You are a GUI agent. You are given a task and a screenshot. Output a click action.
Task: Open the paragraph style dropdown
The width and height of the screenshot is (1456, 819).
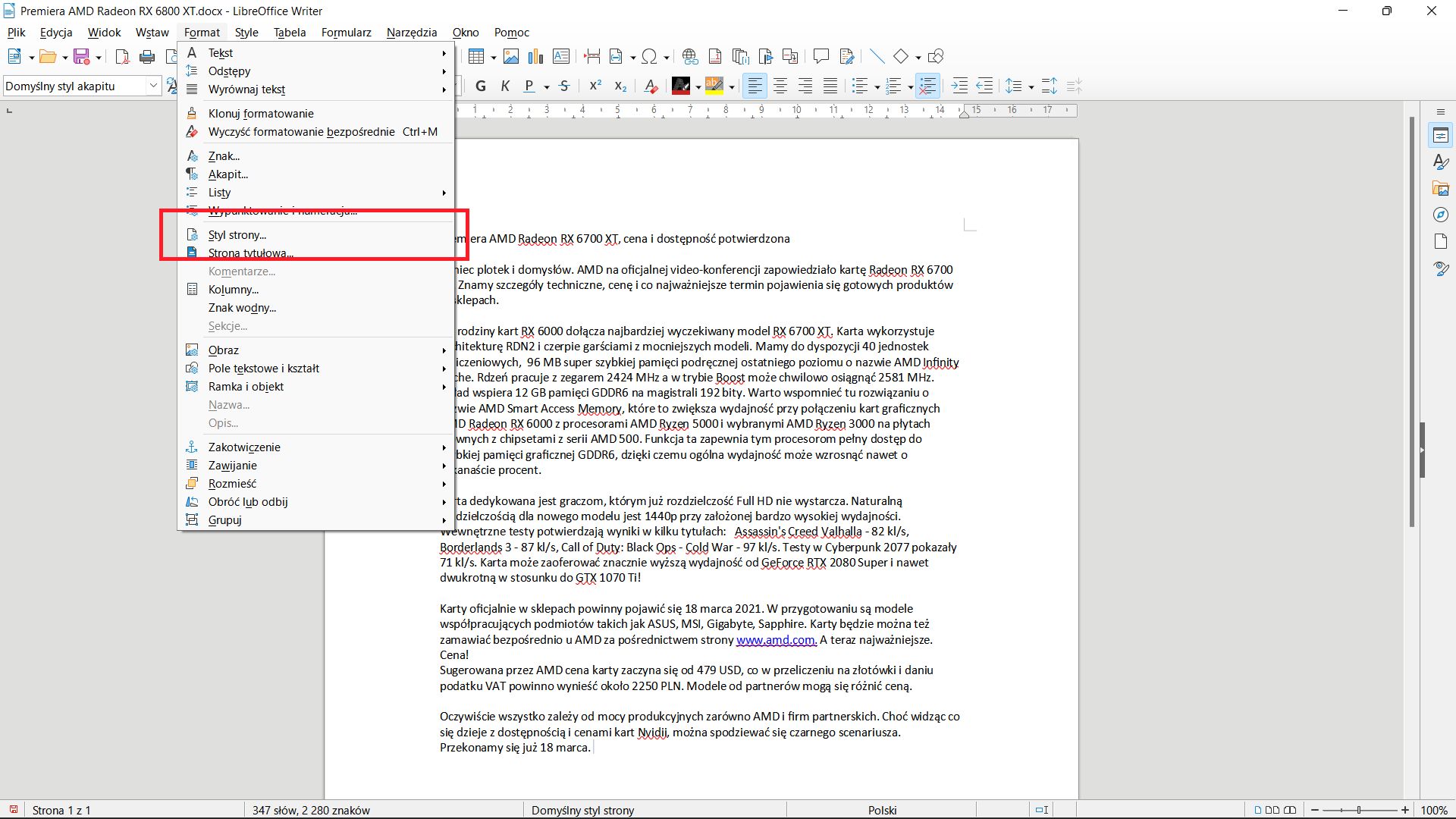pyautogui.click(x=152, y=86)
